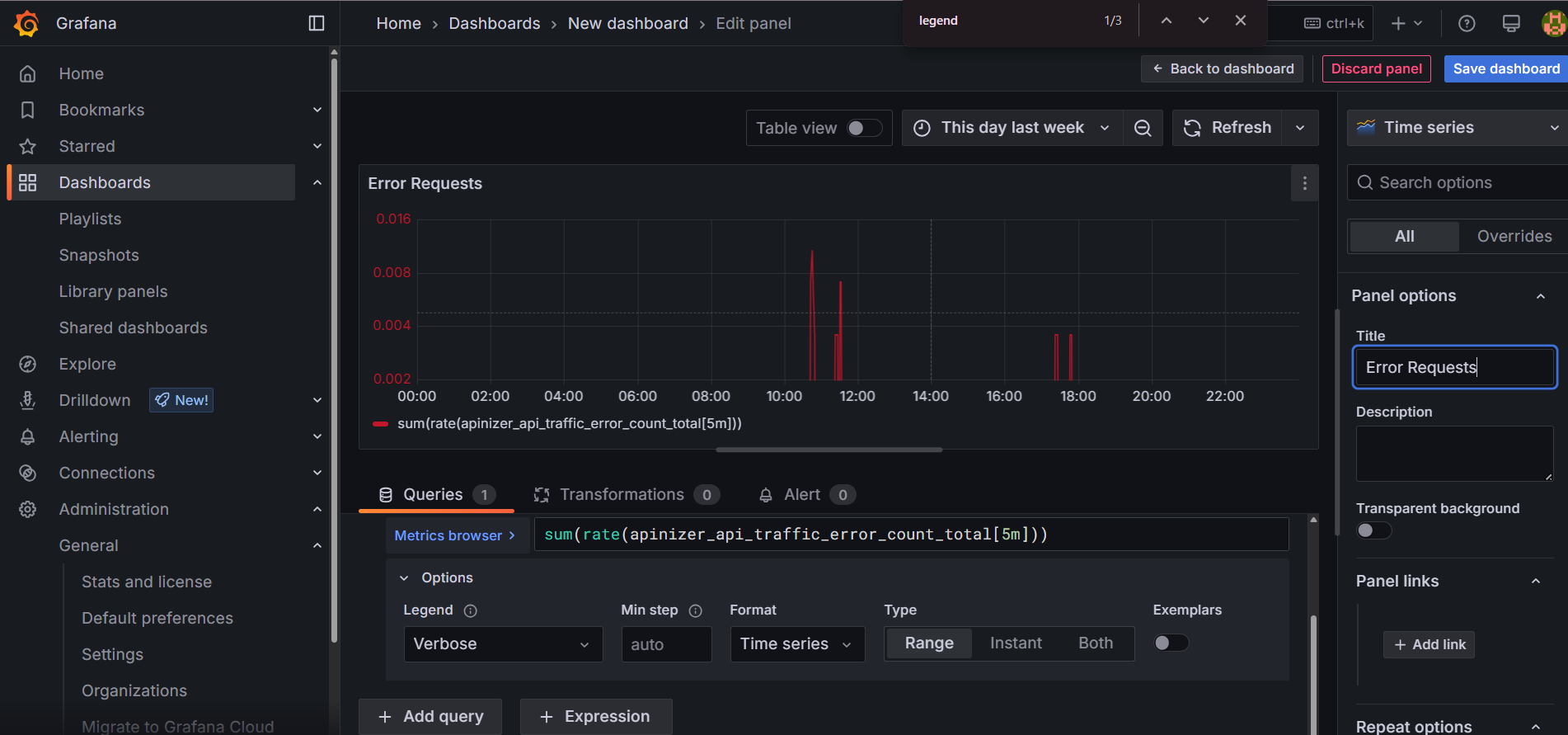Open the plus New menu in header
The height and width of the screenshot is (735, 1568).
pyautogui.click(x=1406, y=23)
